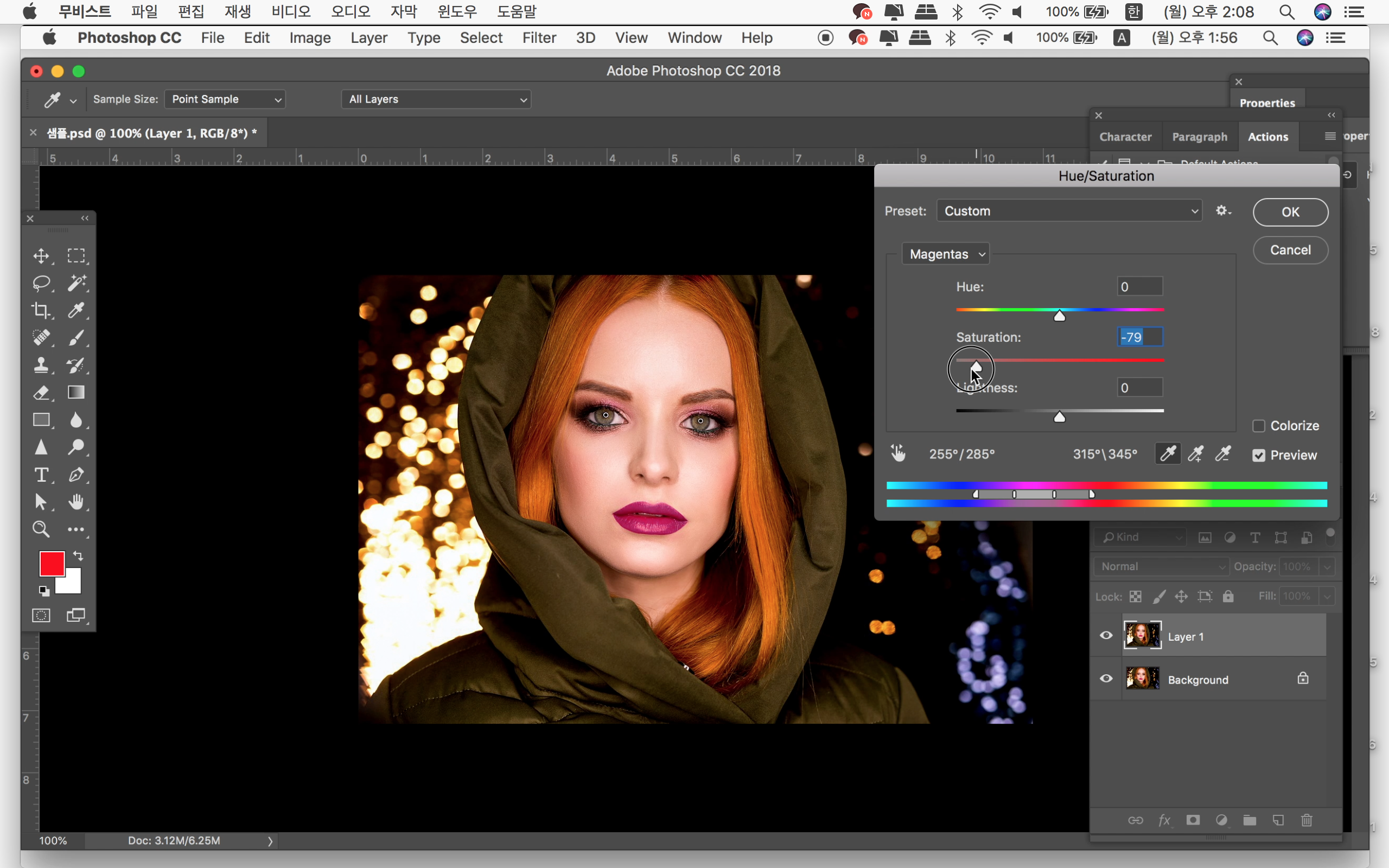Confirm with the OK button
This screenshot has width=1389, height=868.
(x=1290, y=213)
